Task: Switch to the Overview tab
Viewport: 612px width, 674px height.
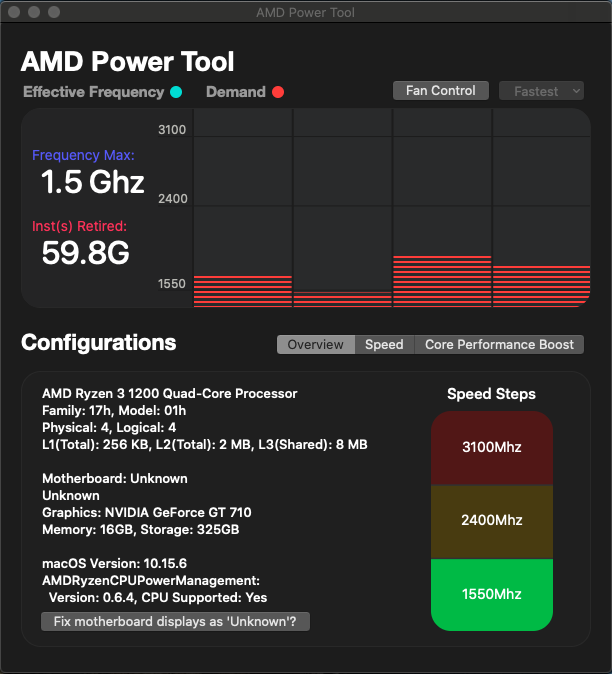Action: pos(315,344)
